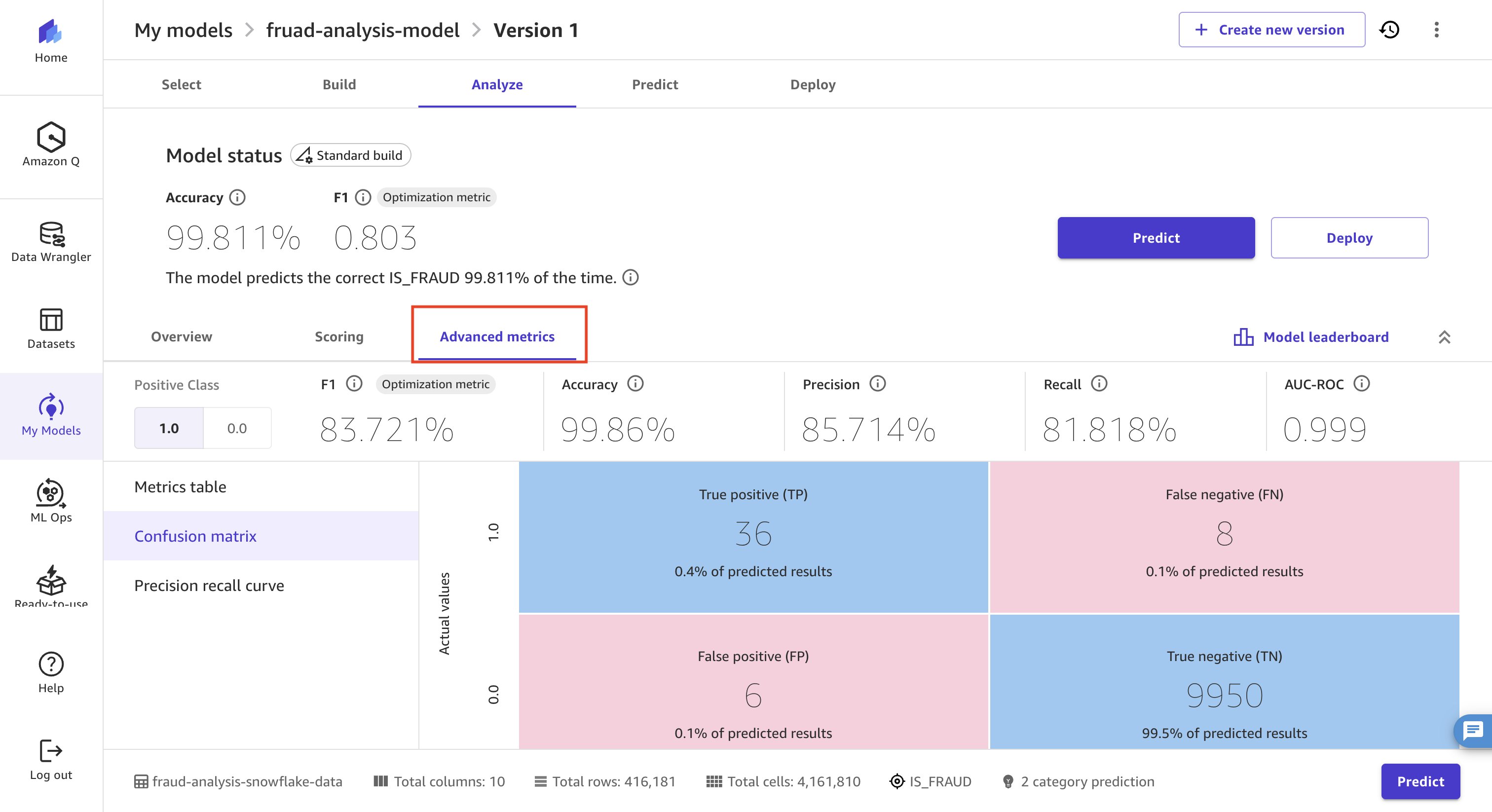Switch to the Deploy tab
This screenshot has width=1492, height=812.
point(813,84)
